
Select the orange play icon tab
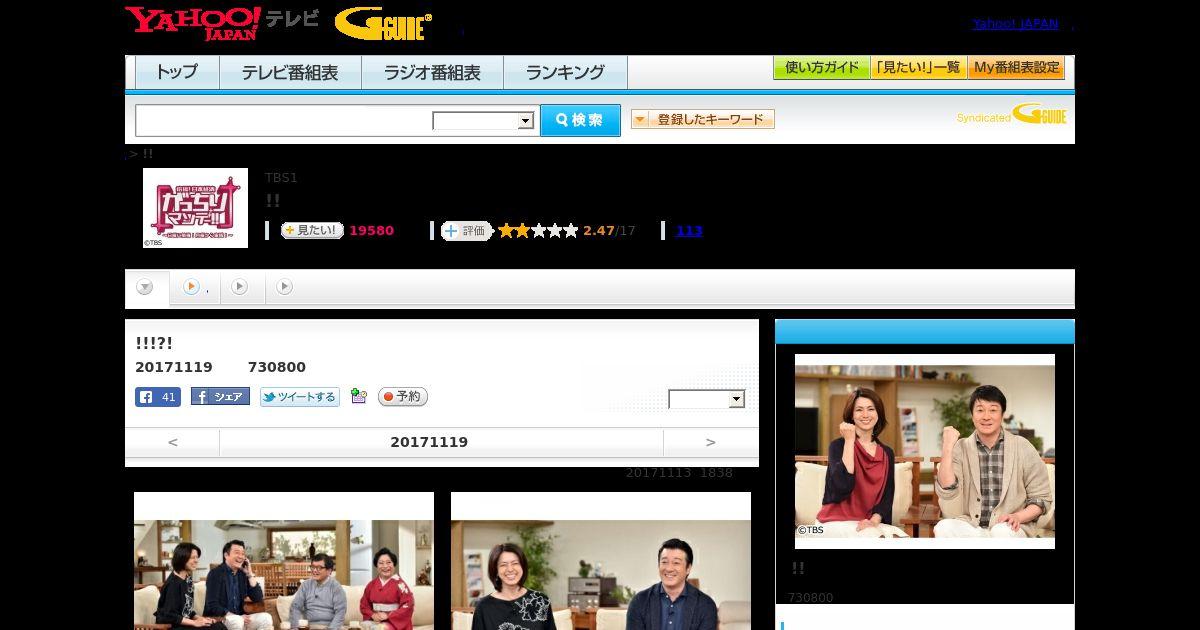194,287
